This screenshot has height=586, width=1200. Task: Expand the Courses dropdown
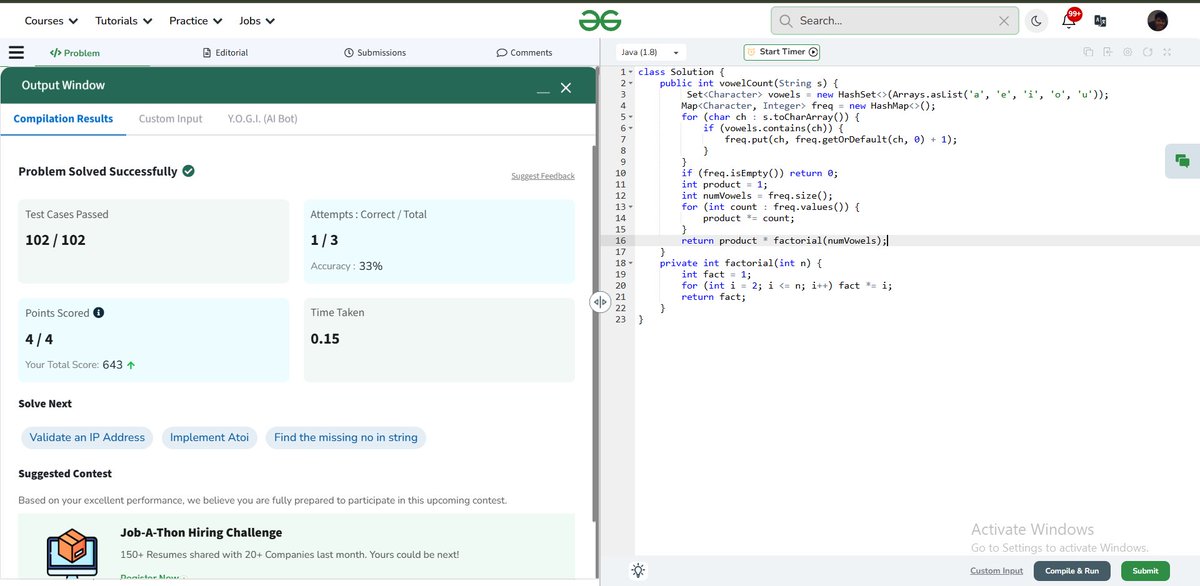click(47, 19)
